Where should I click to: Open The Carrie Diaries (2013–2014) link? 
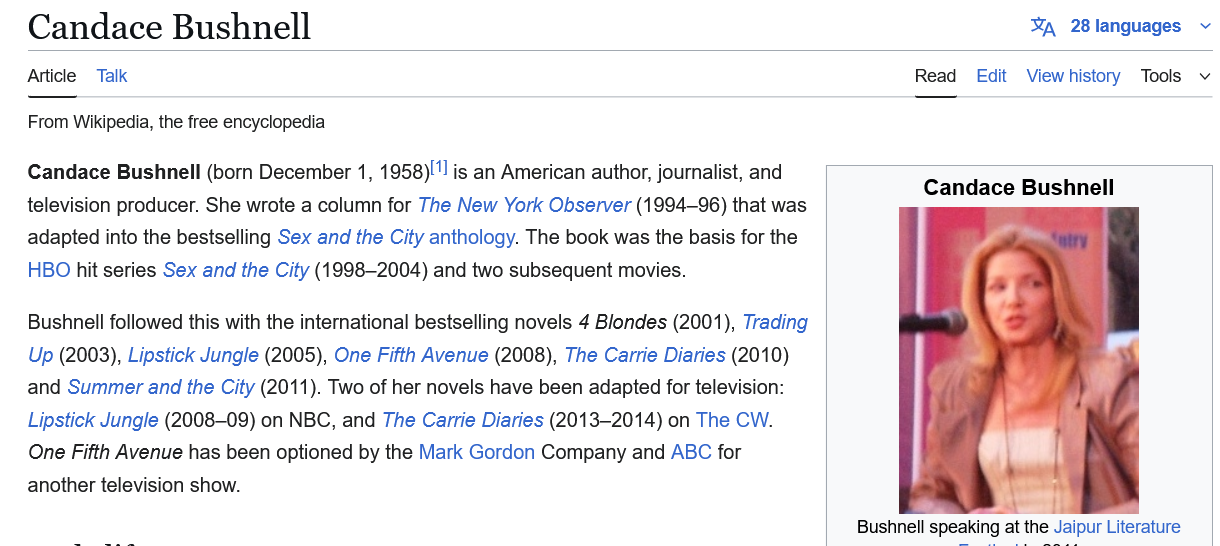tap(463, 420)
